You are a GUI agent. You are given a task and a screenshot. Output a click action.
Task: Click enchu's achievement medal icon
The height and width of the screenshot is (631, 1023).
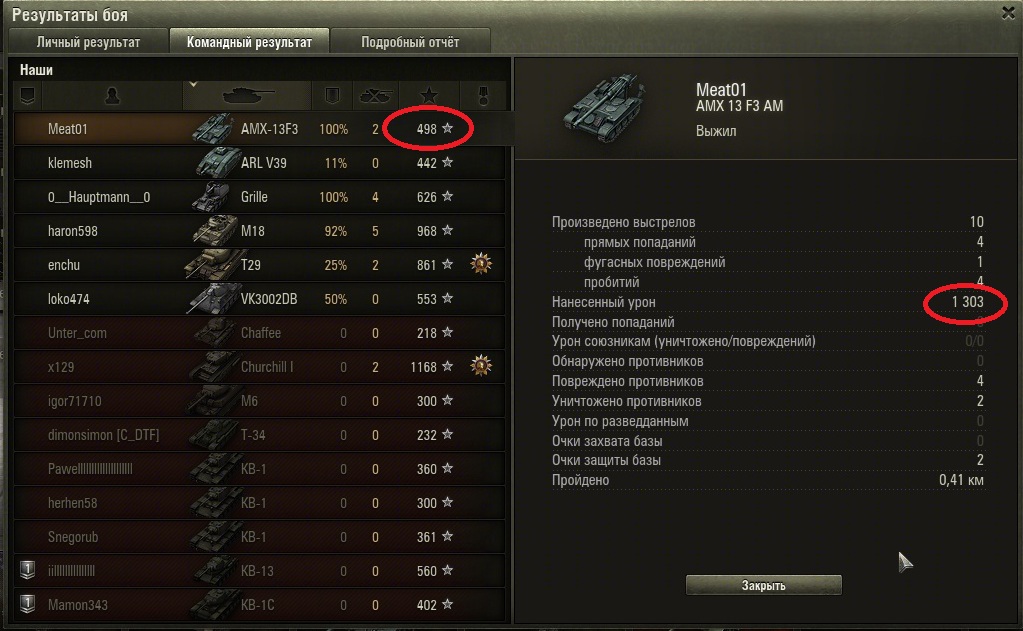point(481,264)
